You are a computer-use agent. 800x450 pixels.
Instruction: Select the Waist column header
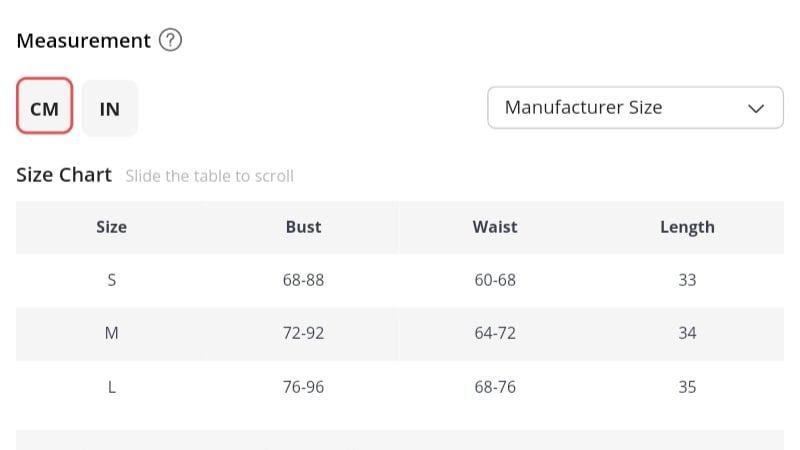(x=495, y=227)
